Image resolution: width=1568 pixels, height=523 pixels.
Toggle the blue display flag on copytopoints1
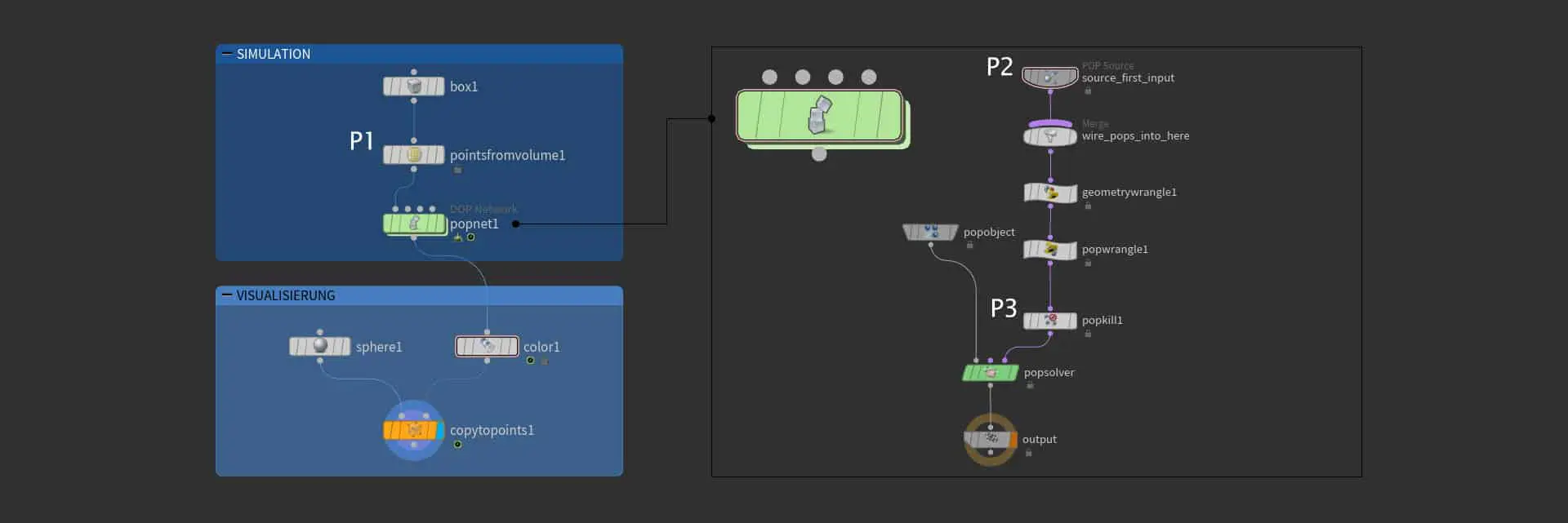coord(441,430)
